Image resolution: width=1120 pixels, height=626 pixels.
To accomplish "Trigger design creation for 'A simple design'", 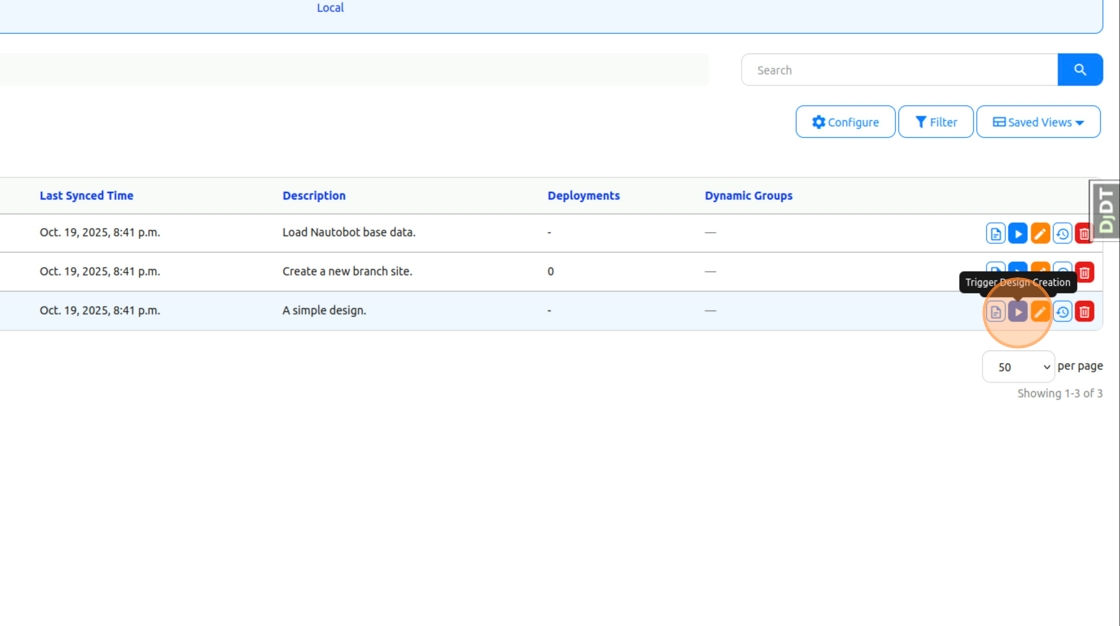I will (1017, 312).
